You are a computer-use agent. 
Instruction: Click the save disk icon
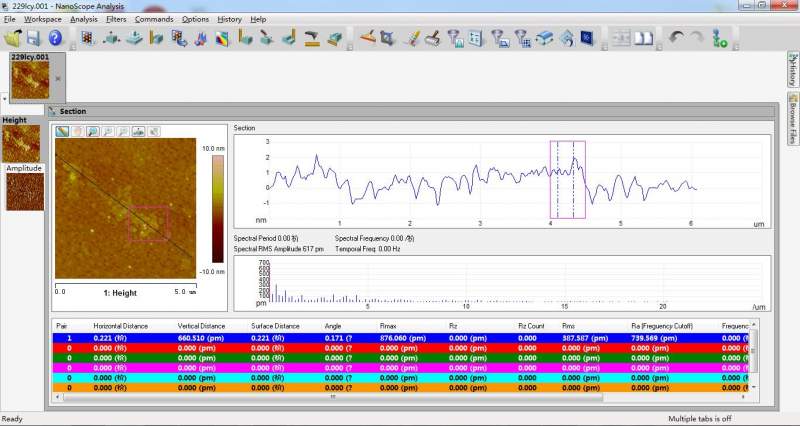coord(33,38)
